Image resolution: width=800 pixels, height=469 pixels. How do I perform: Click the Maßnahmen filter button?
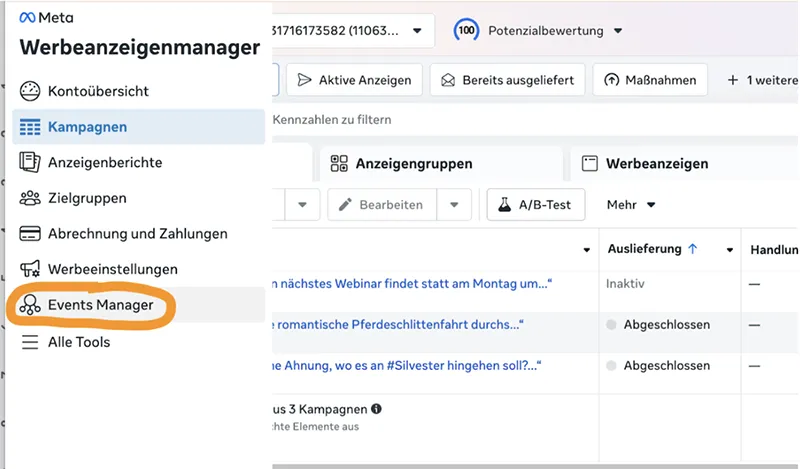[650, 80]
